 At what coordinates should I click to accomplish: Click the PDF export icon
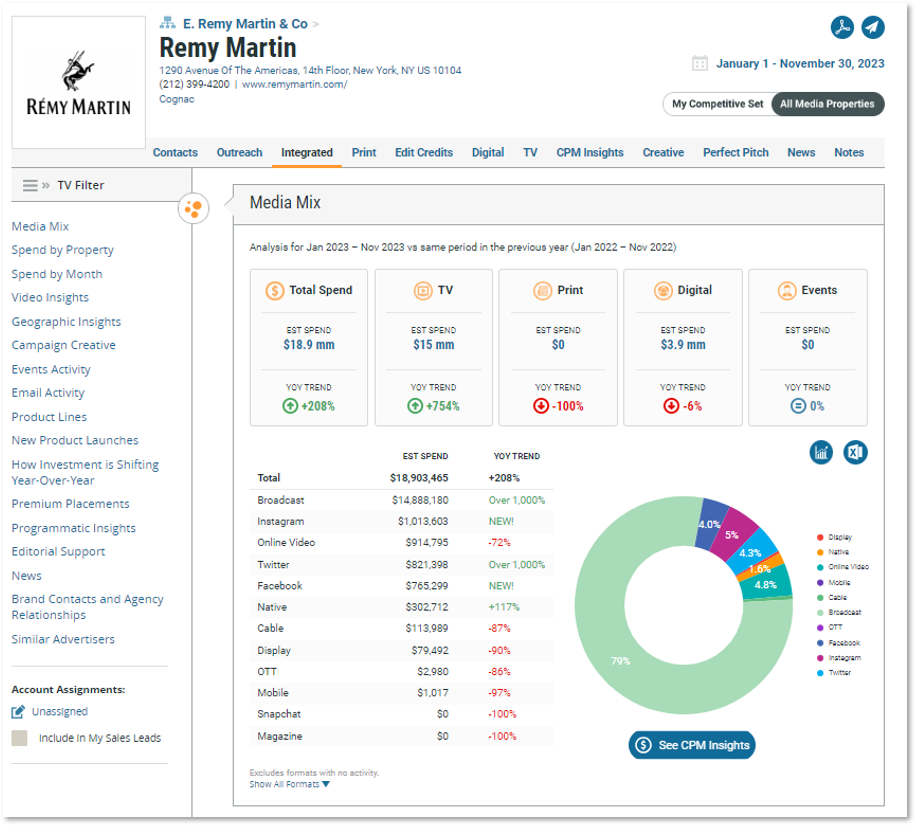[x=842, y=27]
